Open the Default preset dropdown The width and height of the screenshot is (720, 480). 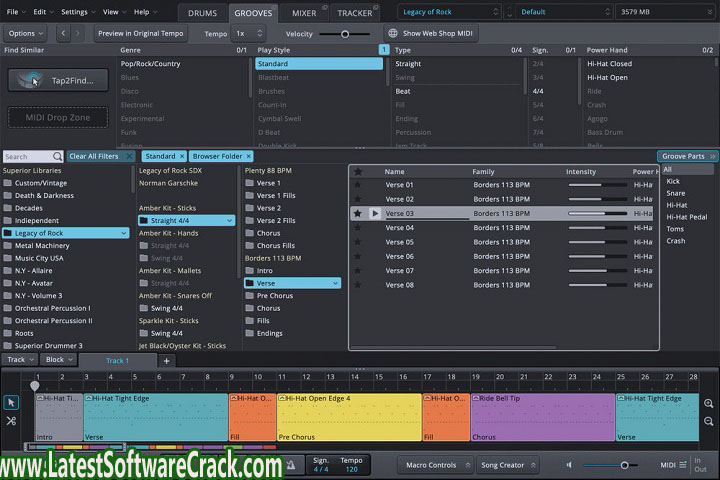pyautogui.click(x=564, y=12)
